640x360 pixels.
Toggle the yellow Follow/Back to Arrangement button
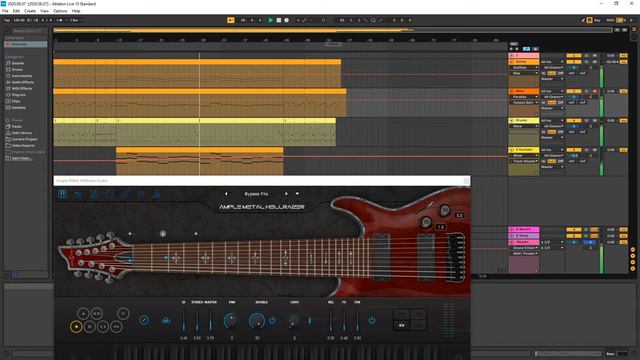pos(231,20)
